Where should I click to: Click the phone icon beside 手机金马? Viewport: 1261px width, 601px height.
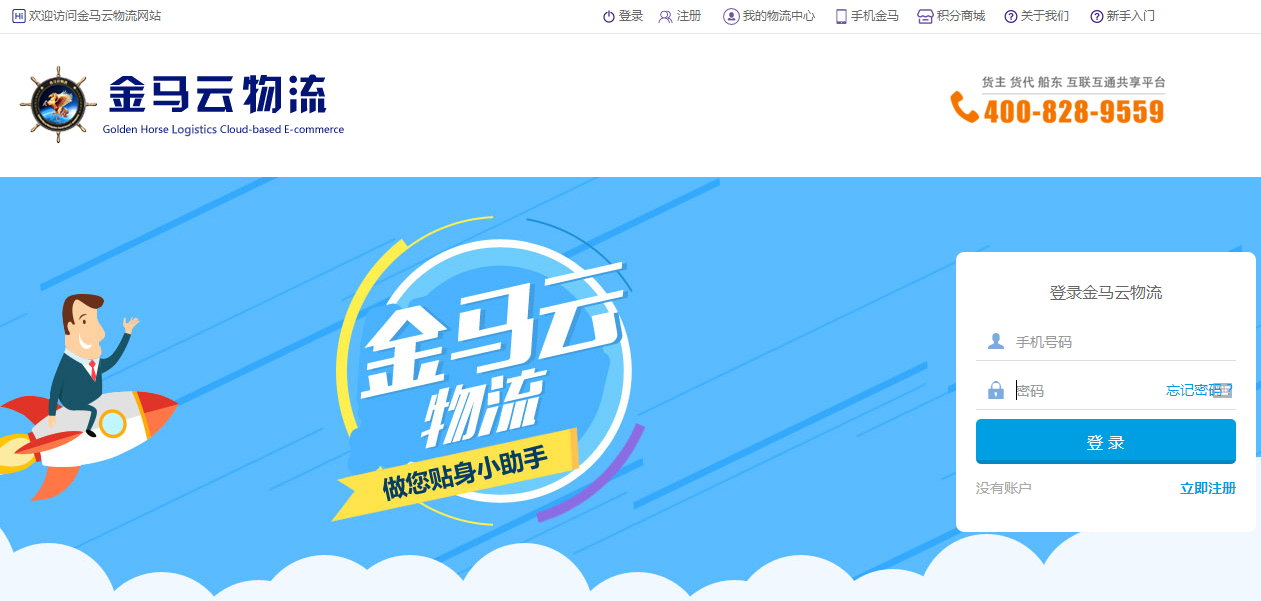click(841, 16)
